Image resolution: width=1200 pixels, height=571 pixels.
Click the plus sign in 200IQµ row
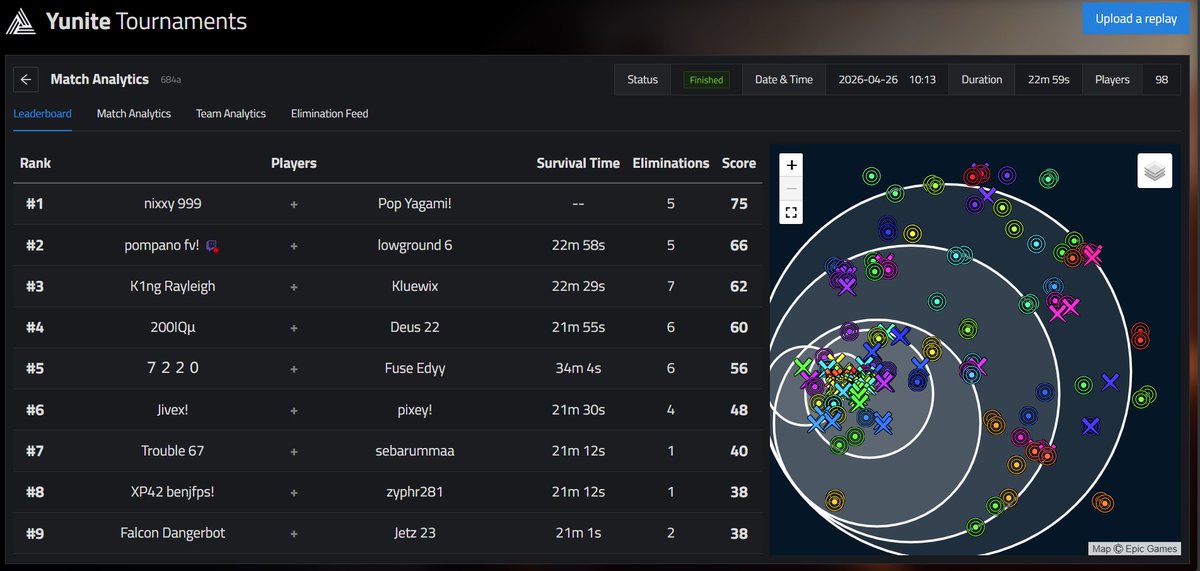293,328
